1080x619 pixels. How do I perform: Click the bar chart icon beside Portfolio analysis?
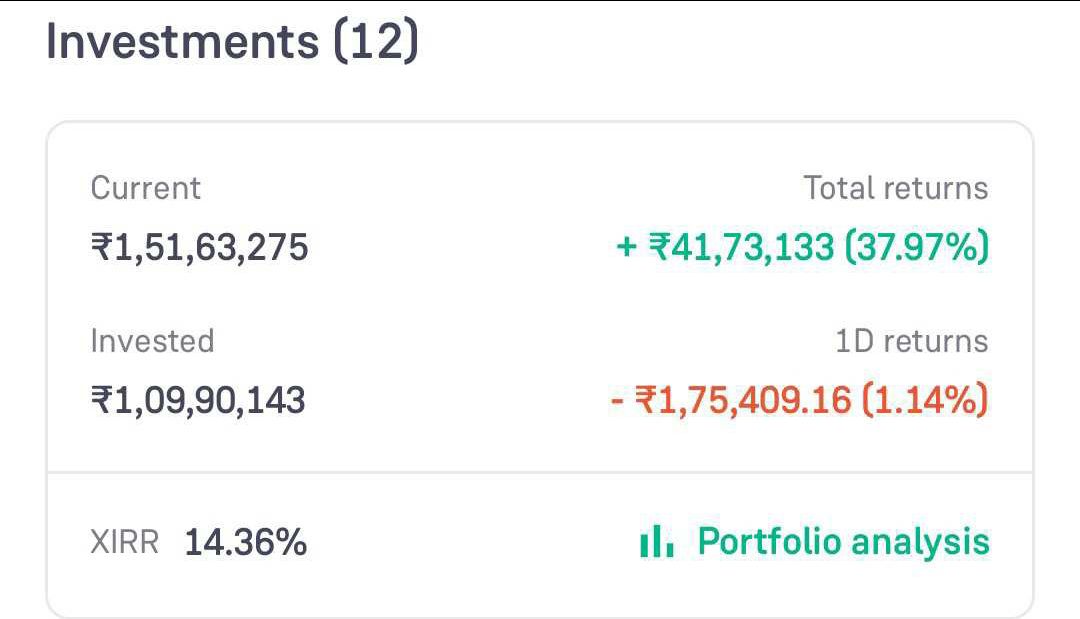pos(657,541)
